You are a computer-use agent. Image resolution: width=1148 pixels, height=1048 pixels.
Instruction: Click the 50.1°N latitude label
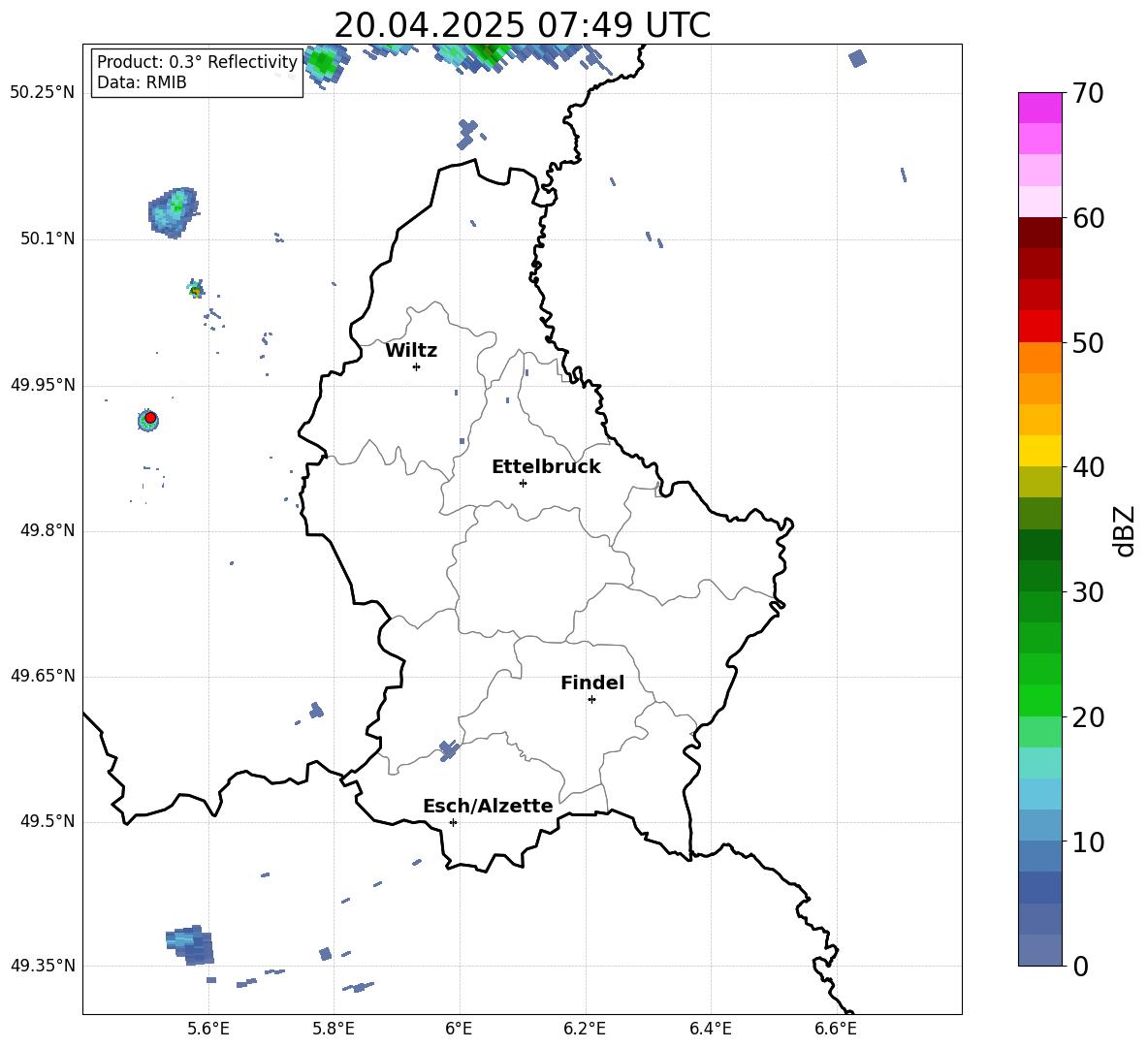click(x=47, y=238)
